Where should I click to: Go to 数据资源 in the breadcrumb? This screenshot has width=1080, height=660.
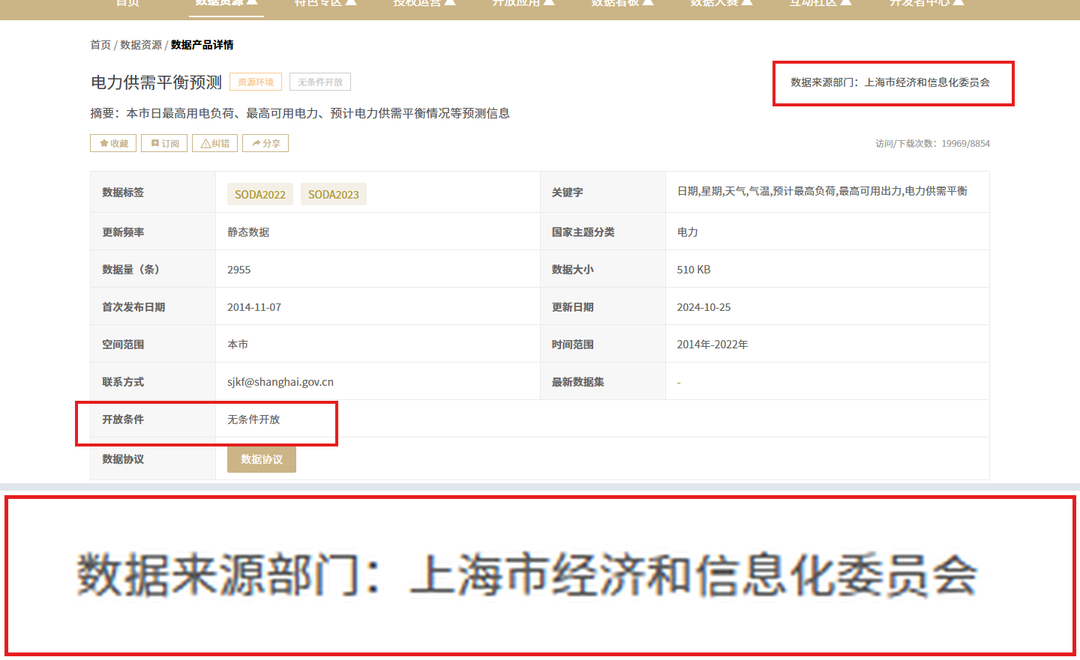[x=141, y=45]
